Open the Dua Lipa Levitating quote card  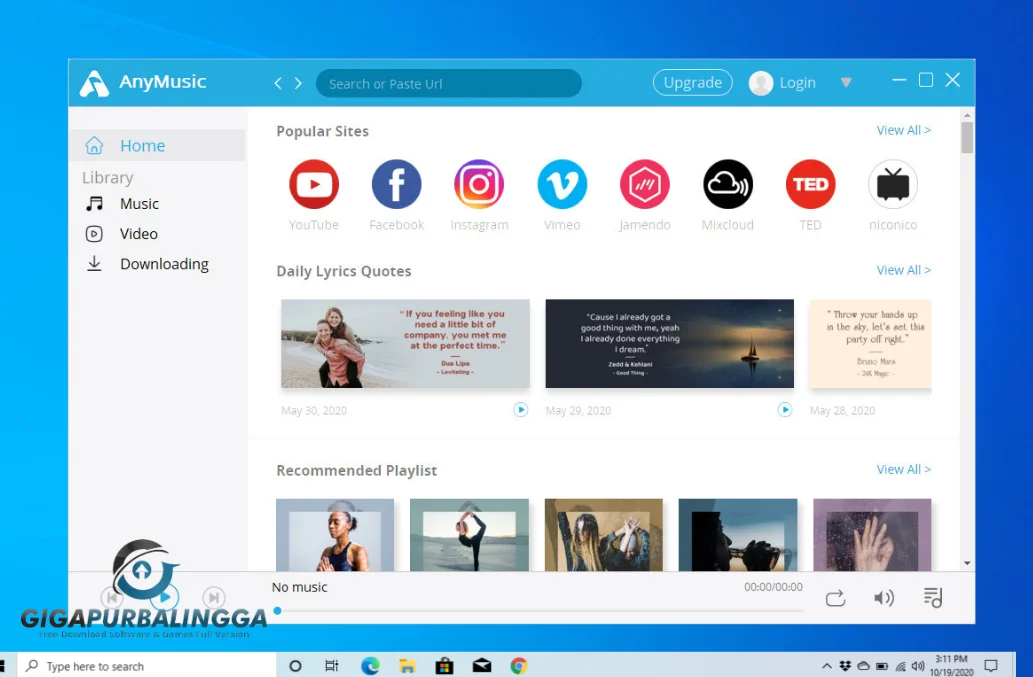(405, 344)
